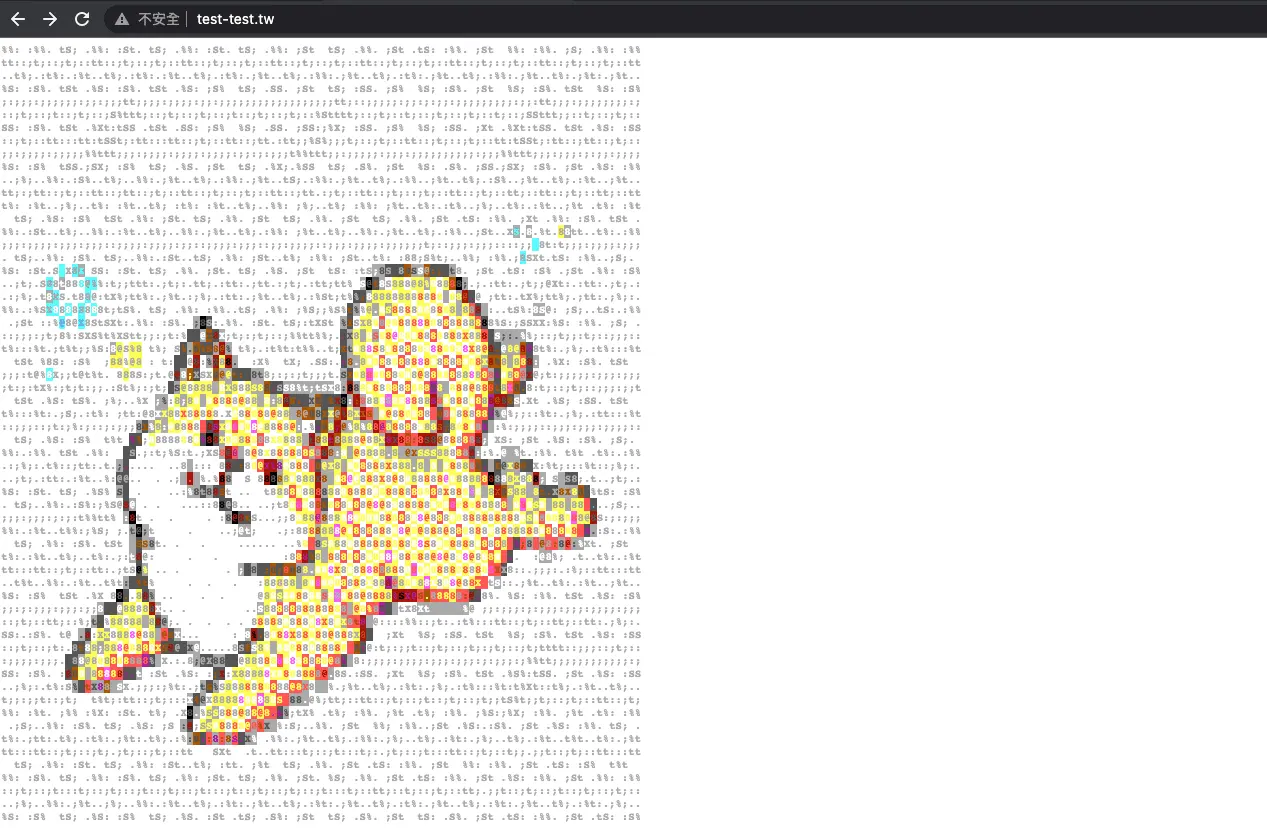Screen dimensions: 1267x828
Task: Click the browser forward arrow
Action: coord(50,19)
